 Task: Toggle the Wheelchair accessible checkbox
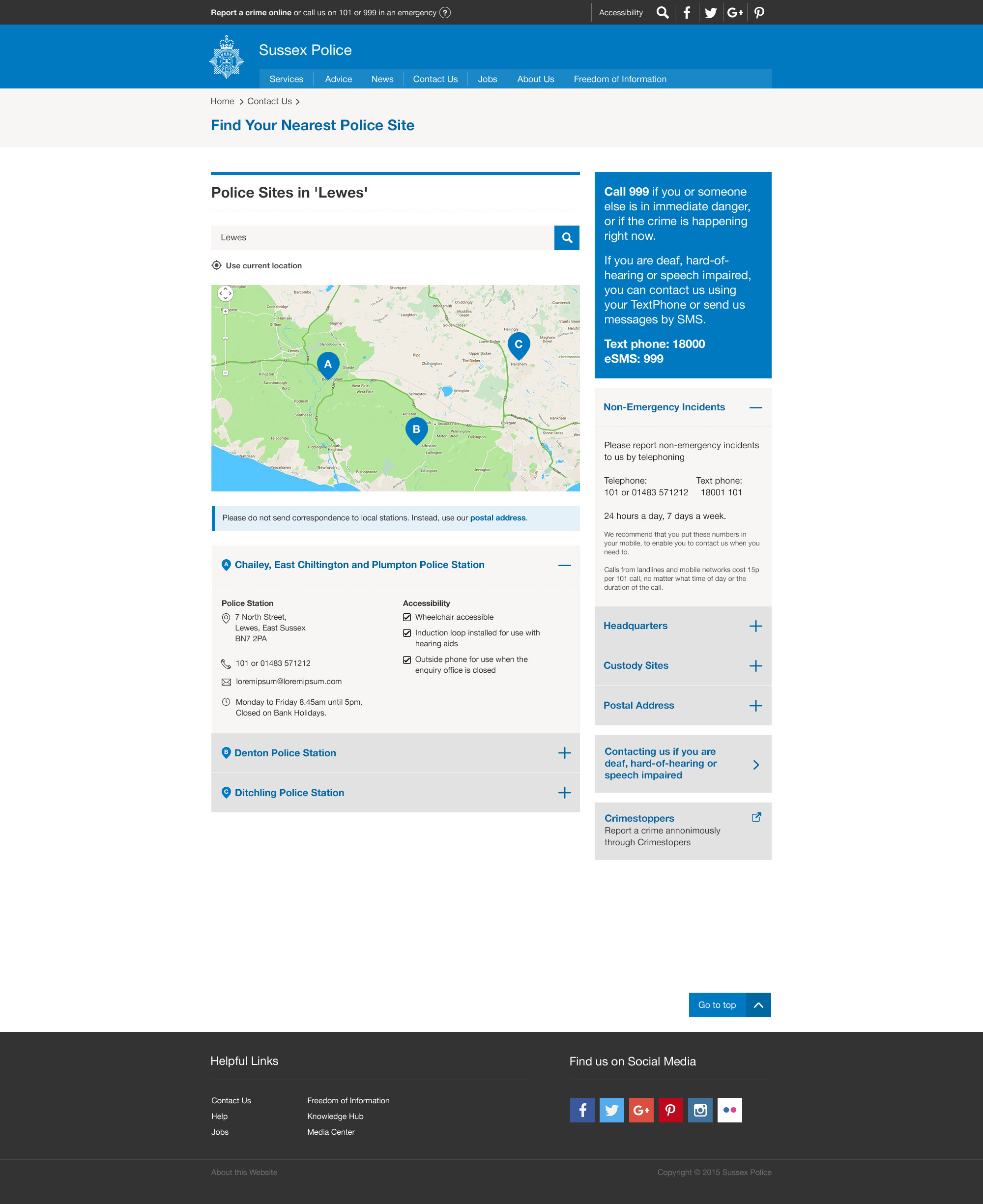pos(407,617)
